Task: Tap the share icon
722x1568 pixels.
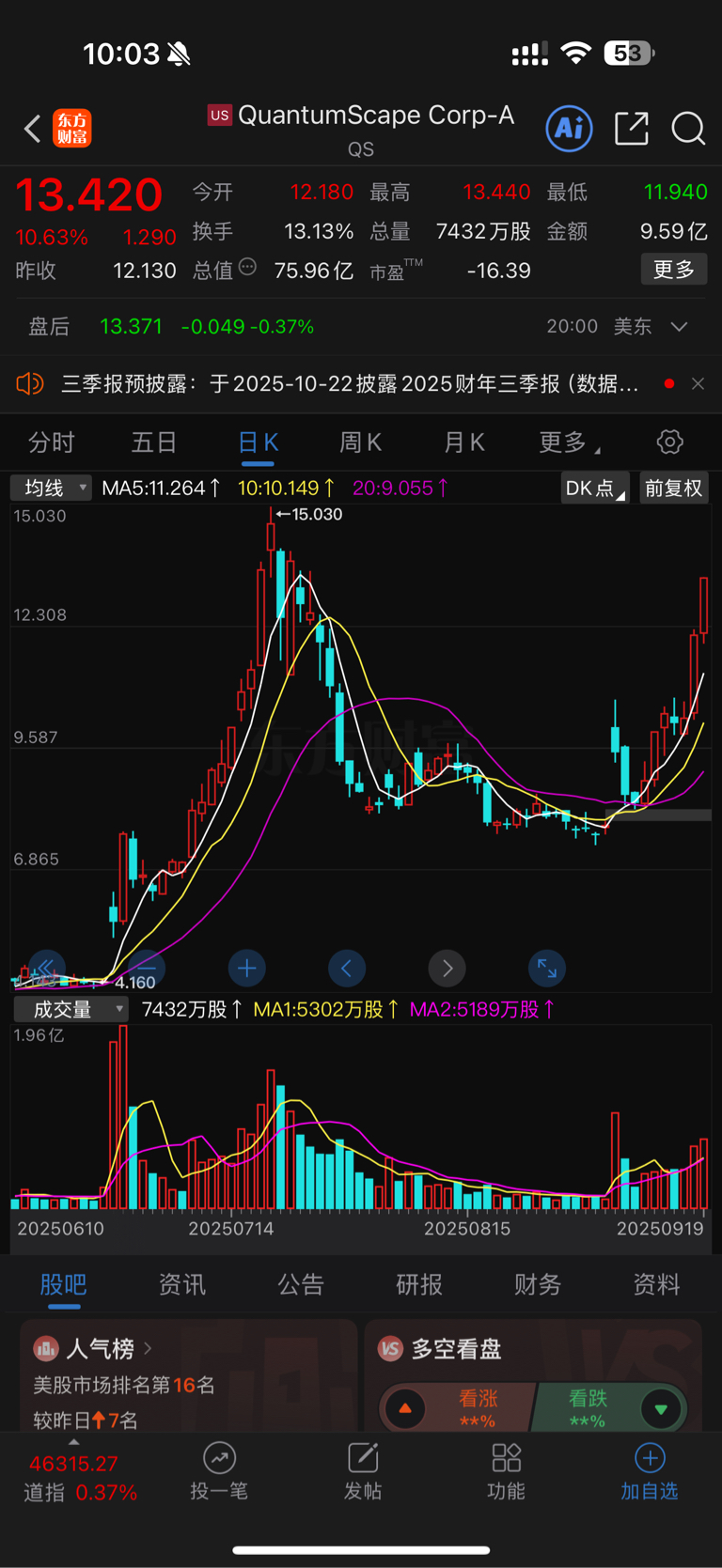Action: tap(632, 128)
